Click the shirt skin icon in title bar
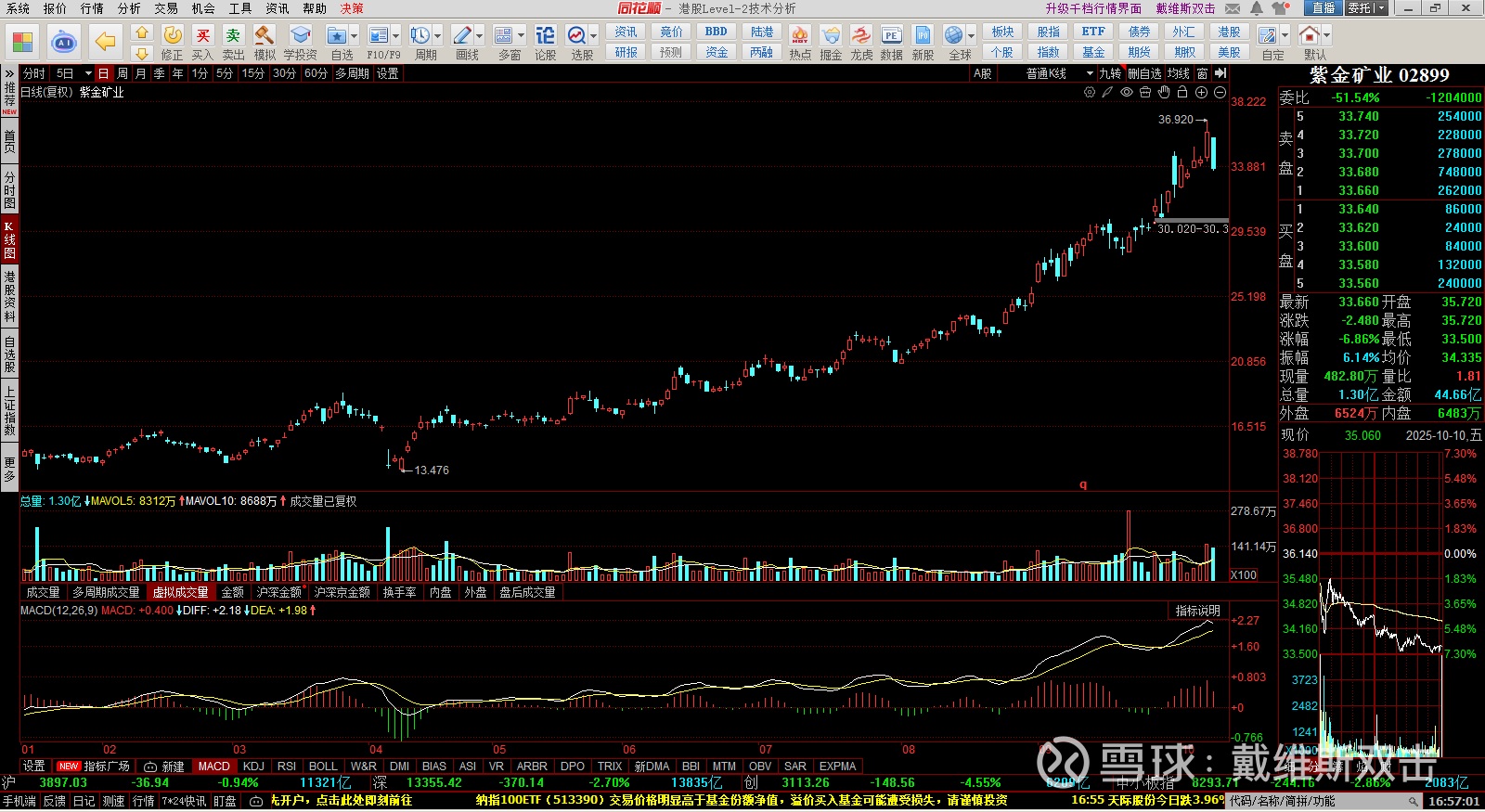1485x812 pixels. tap(1281, 8)
